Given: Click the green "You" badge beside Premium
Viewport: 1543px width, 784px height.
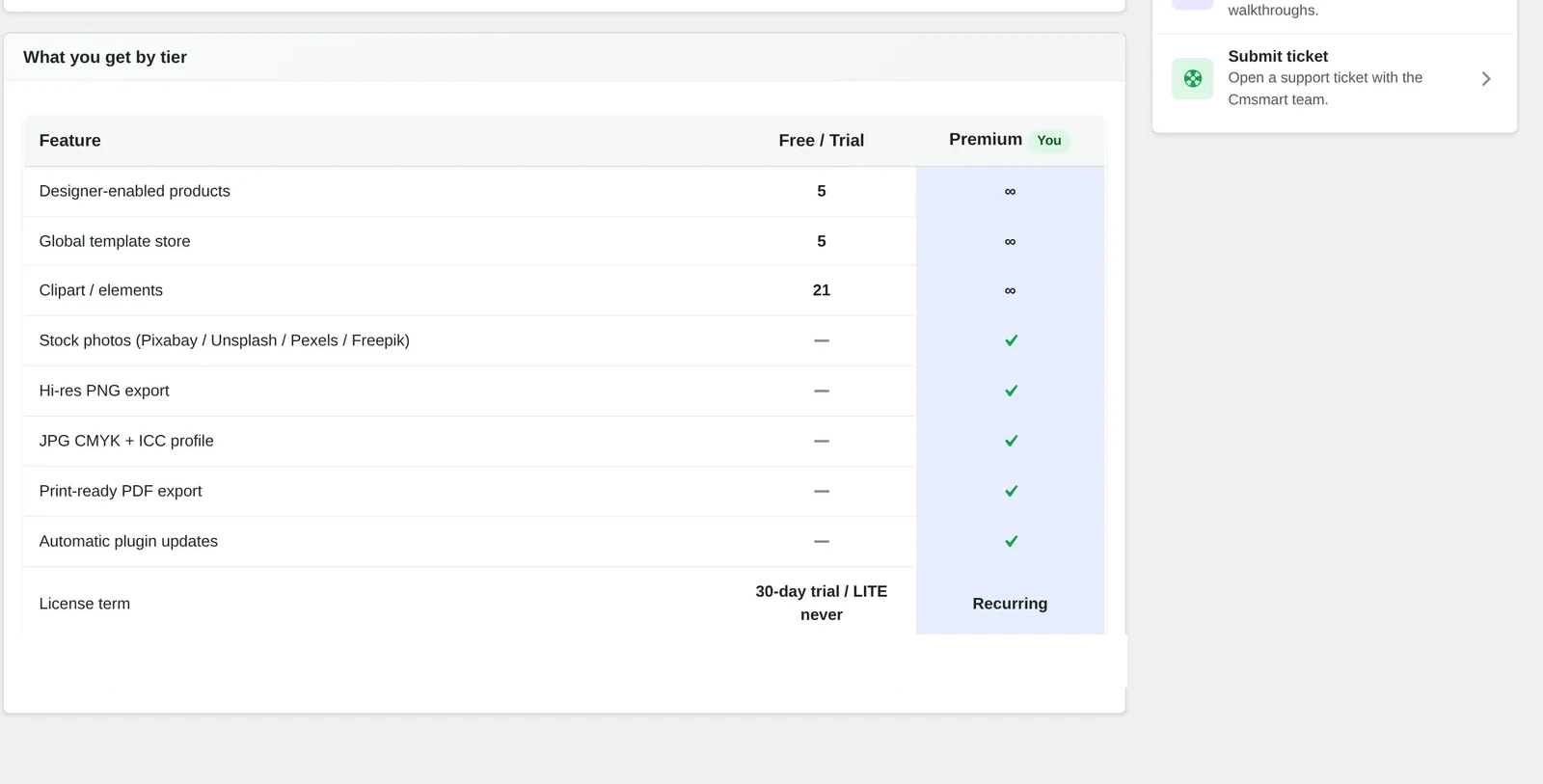Looking at the screenshot, I should [1049, 141].
